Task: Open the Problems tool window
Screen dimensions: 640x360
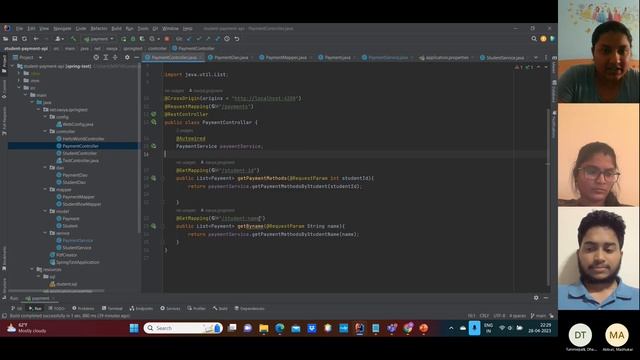Action: (x=83, y=309)
